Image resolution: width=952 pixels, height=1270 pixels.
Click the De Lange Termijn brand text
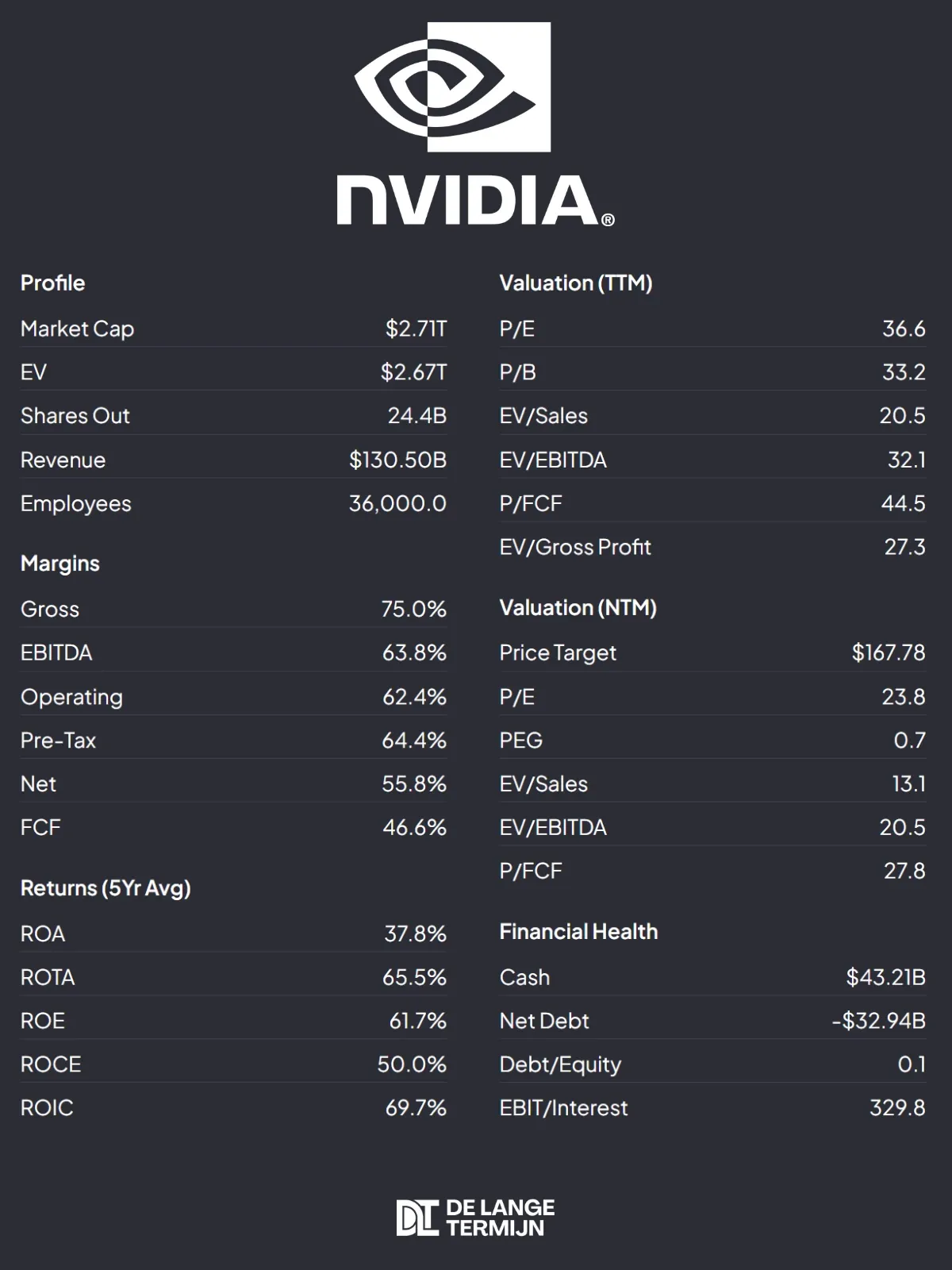pyautogui.click(x=500, y=1218)
